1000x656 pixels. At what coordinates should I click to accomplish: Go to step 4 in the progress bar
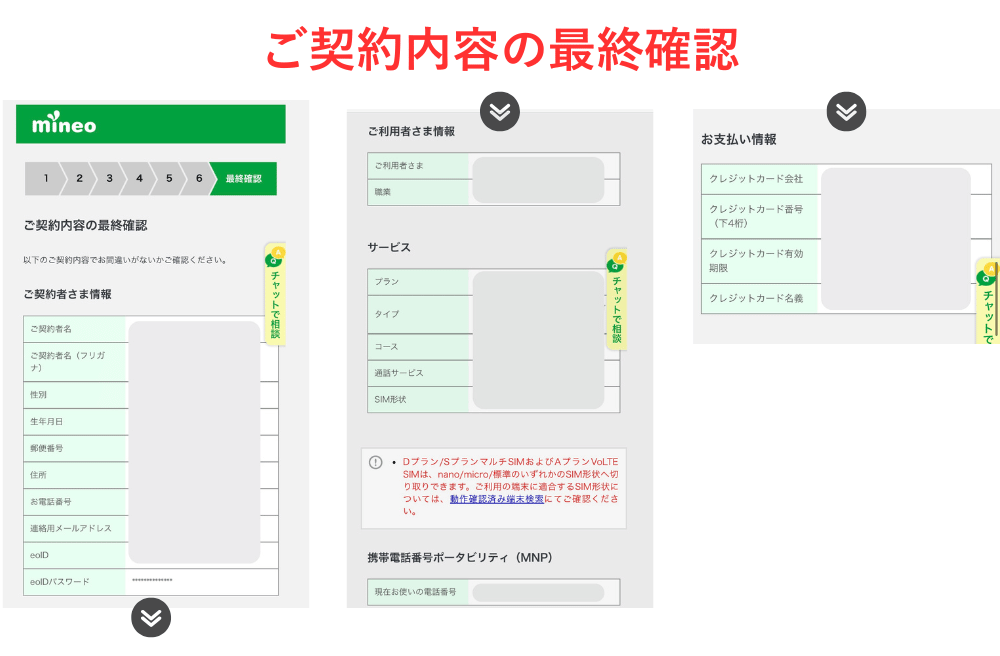[139, 179]
